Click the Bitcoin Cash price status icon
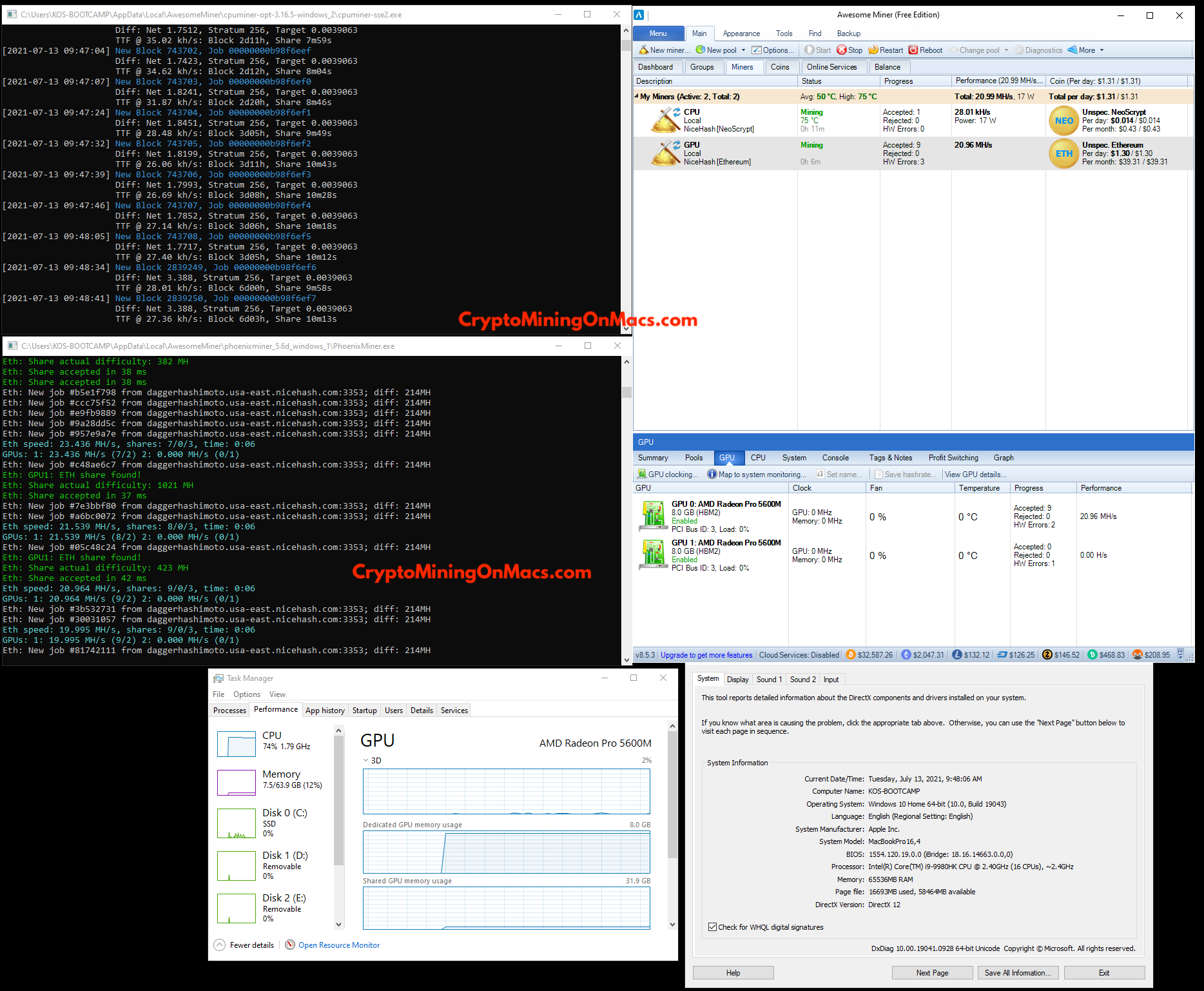Viewport: 1204px width, 991px height. [x=1092, y=654]
